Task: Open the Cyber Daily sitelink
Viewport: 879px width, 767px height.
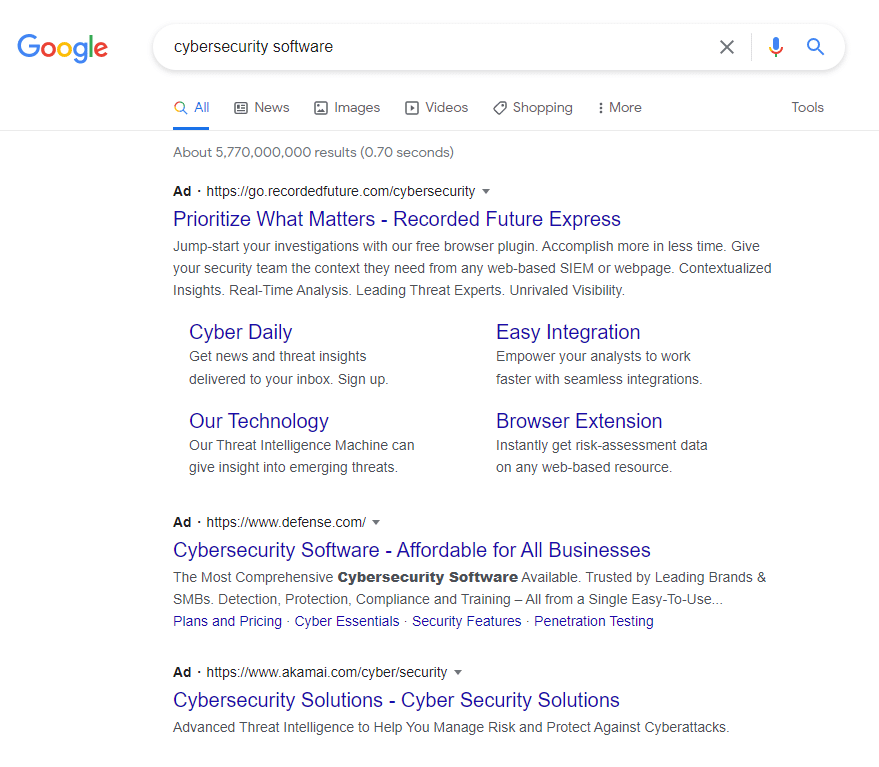Action: [x=240, y=332]
